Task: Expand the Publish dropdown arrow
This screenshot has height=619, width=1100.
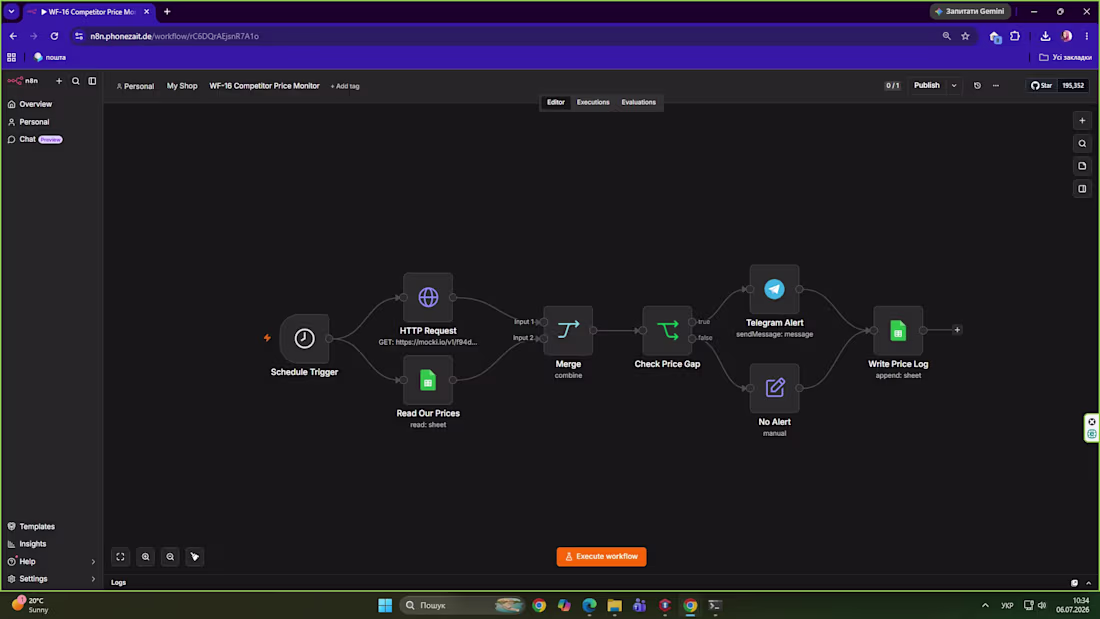Action: (954, 86)
